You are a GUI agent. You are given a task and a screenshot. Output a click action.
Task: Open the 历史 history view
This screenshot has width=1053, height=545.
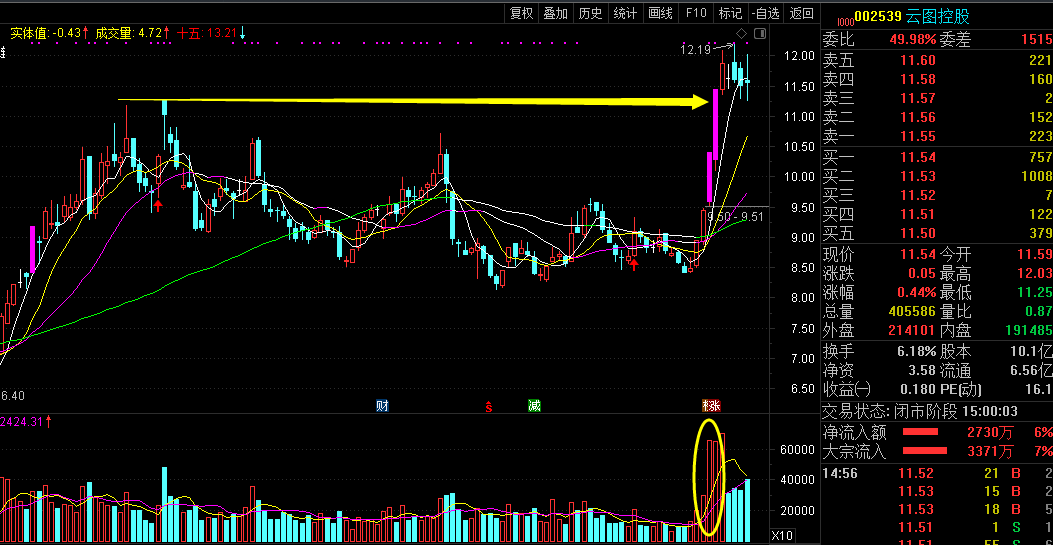pyautogui.click(x=590, y=13)
